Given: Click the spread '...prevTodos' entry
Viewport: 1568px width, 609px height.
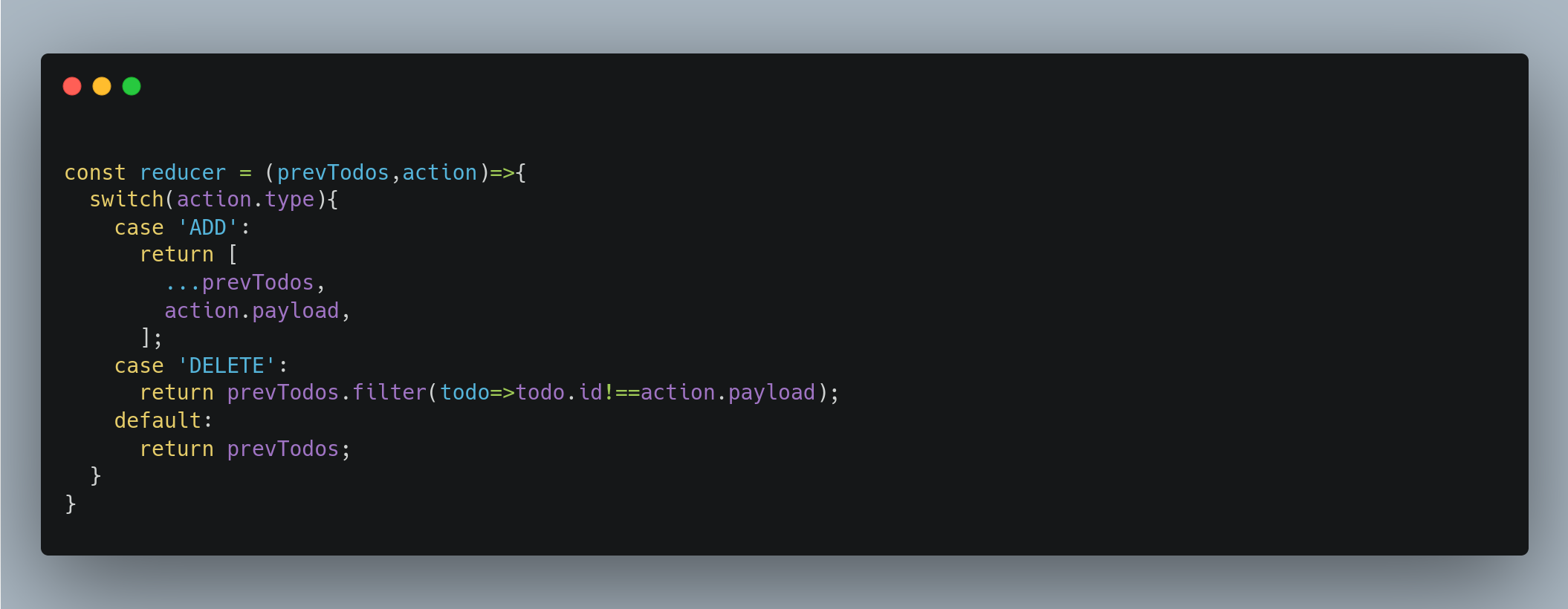Looking at the screenshot, I should click(x=239, y=282).
